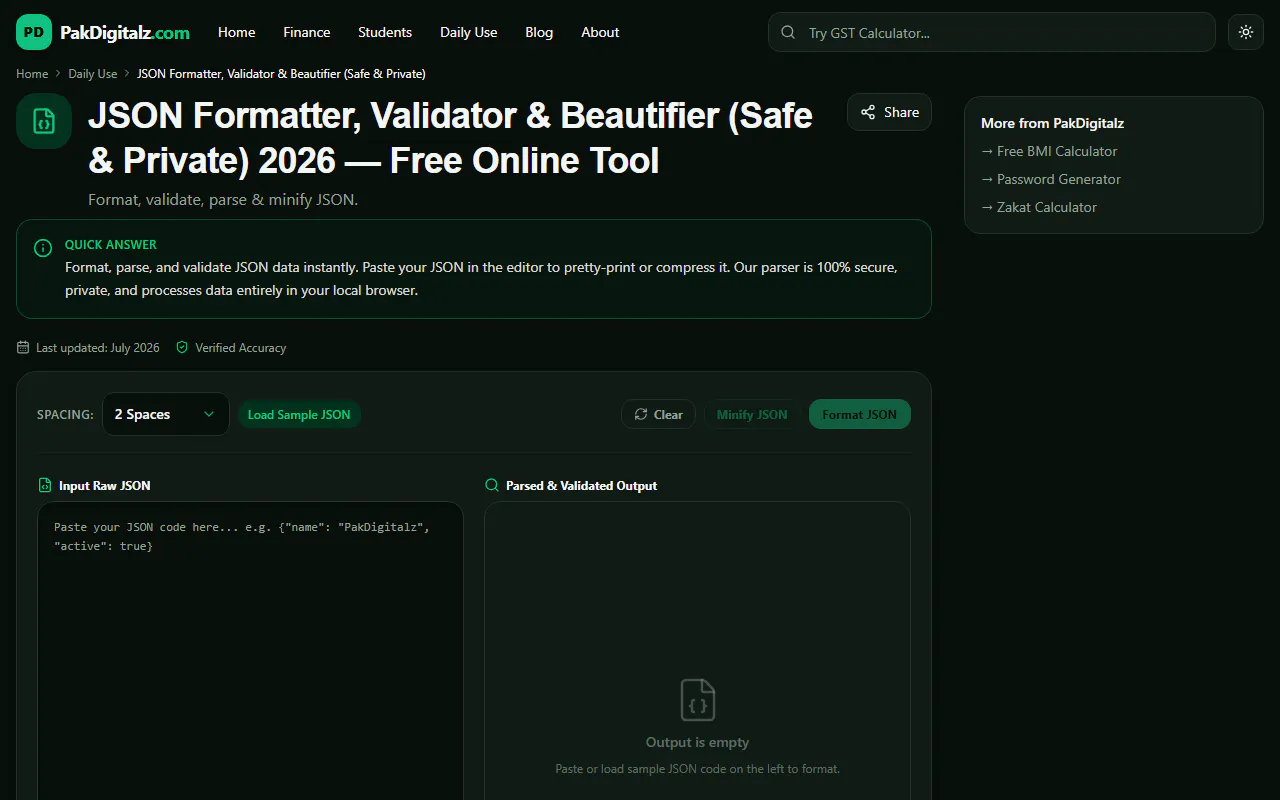Viewport: 1280px width, 800px height.
Task: Click the QUICK ANSWER heading
Action: [111, 244]
